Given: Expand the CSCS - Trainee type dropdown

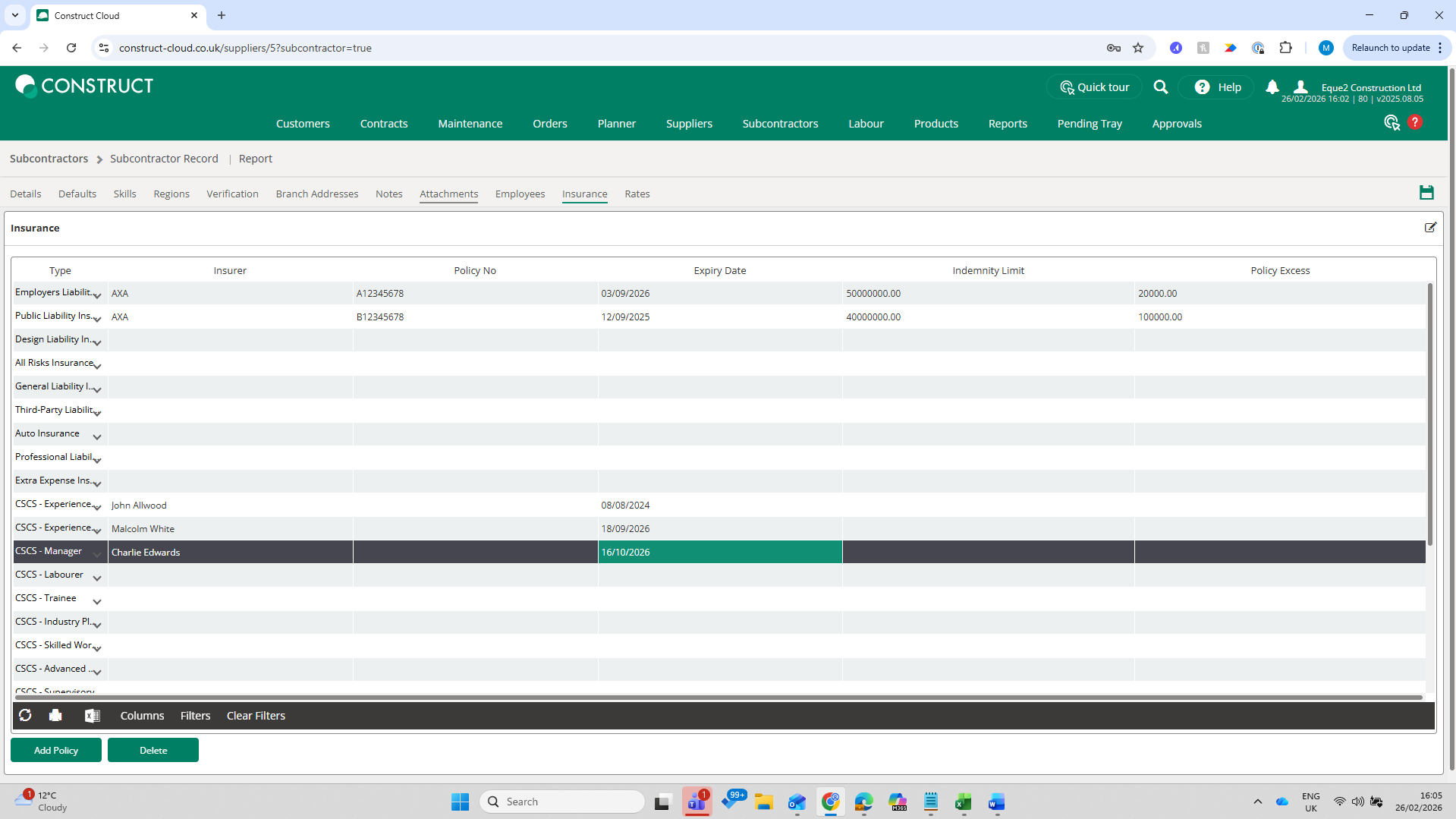Looking at the screenshot, I should pos(97,601).
